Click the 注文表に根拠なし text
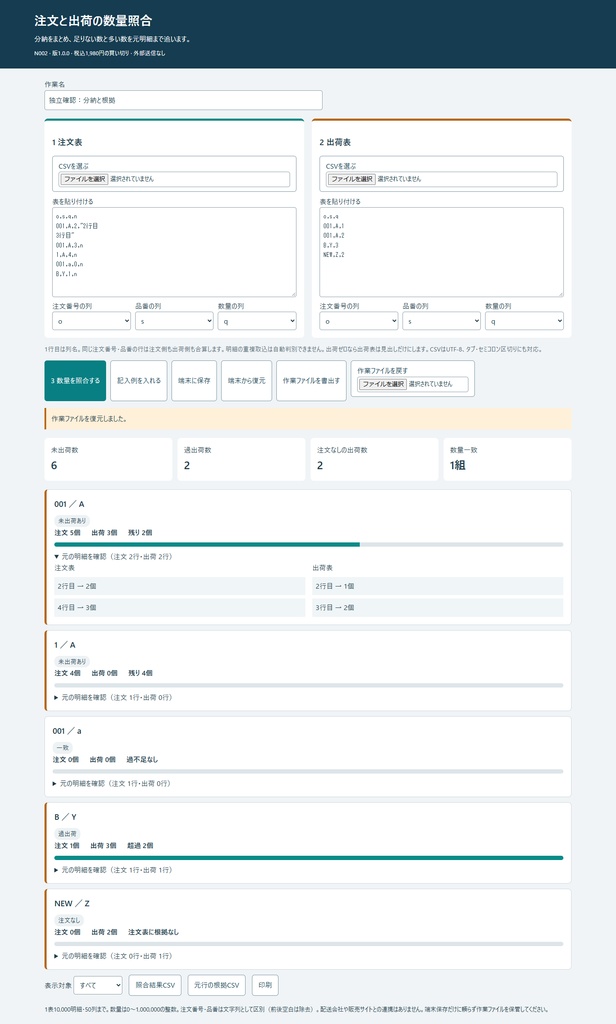 coord(154,932)
